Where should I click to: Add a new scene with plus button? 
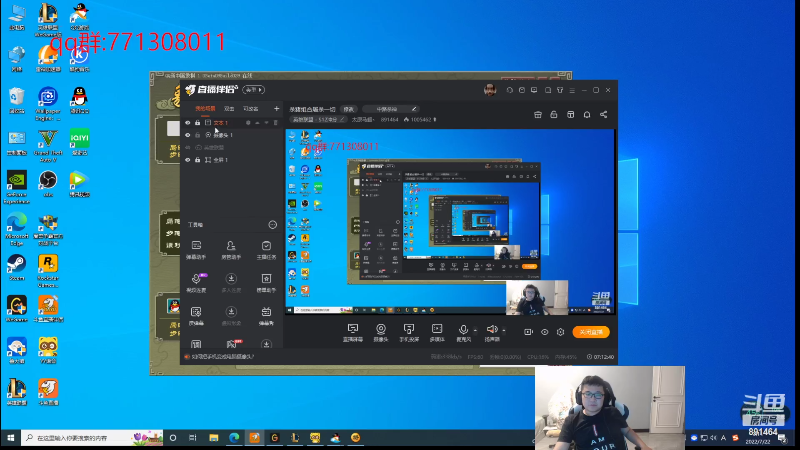276,109
